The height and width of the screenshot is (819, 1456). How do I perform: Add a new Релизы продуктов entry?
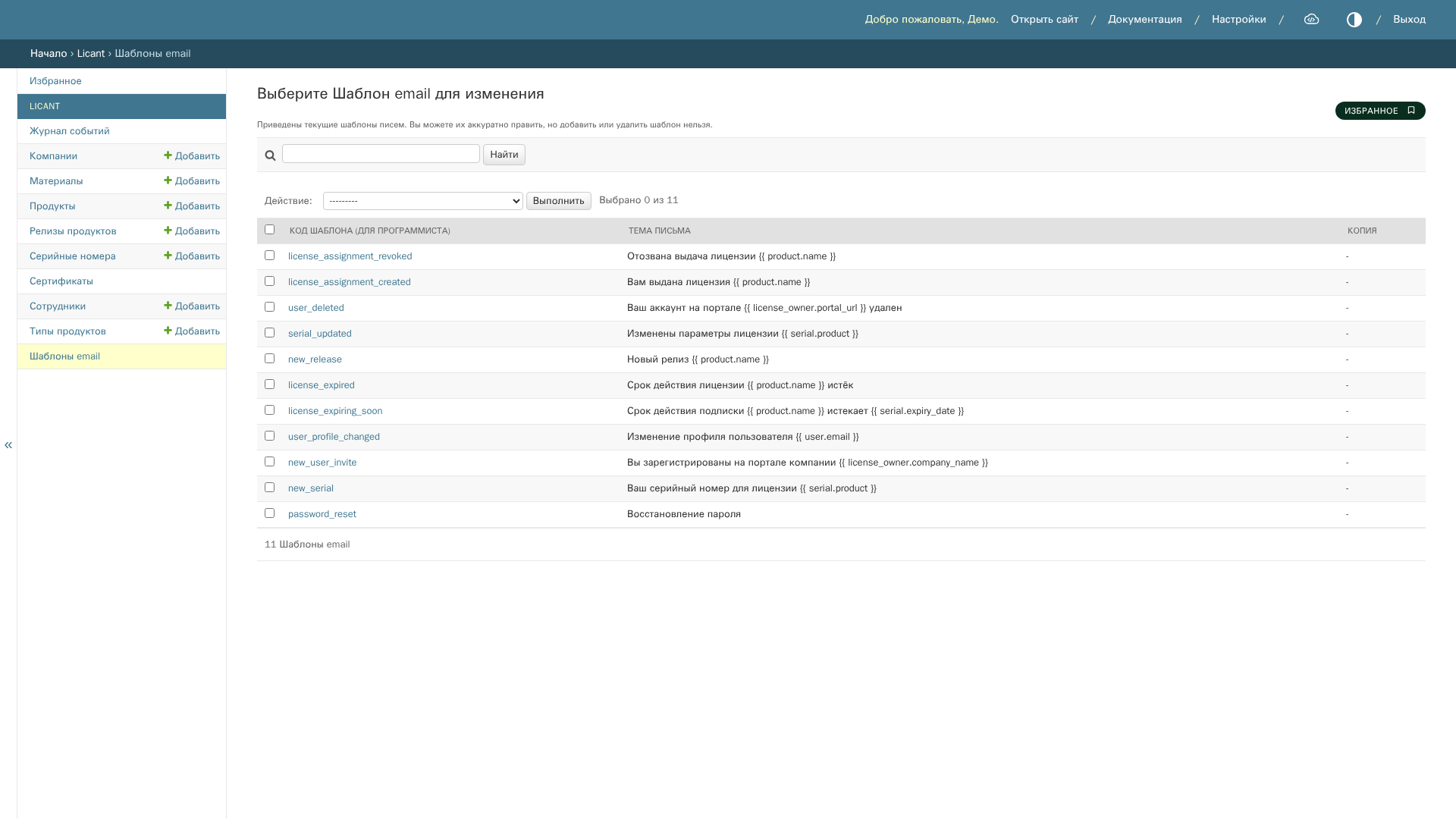click(x=192, y=231)
